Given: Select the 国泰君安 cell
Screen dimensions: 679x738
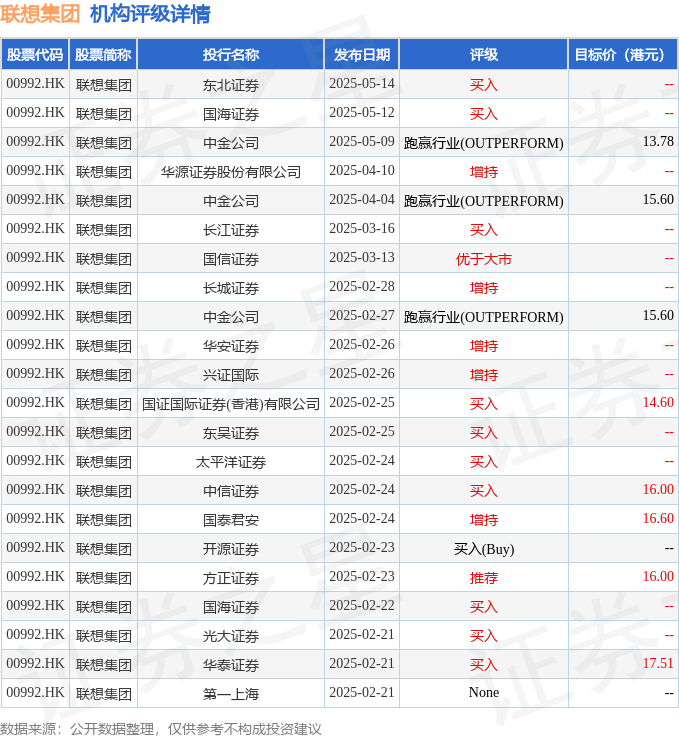Looking at the screenshot, I should [x=231, y=520].
